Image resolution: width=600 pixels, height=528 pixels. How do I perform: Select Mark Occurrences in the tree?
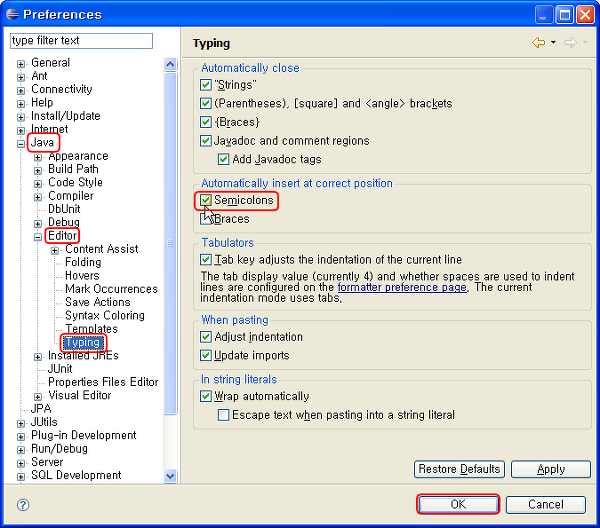[x=111, y=289]
